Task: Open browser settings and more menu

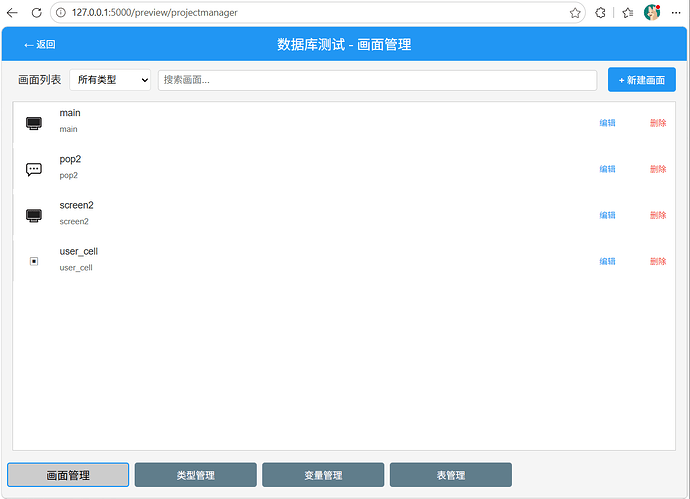Action: point(676,13)
